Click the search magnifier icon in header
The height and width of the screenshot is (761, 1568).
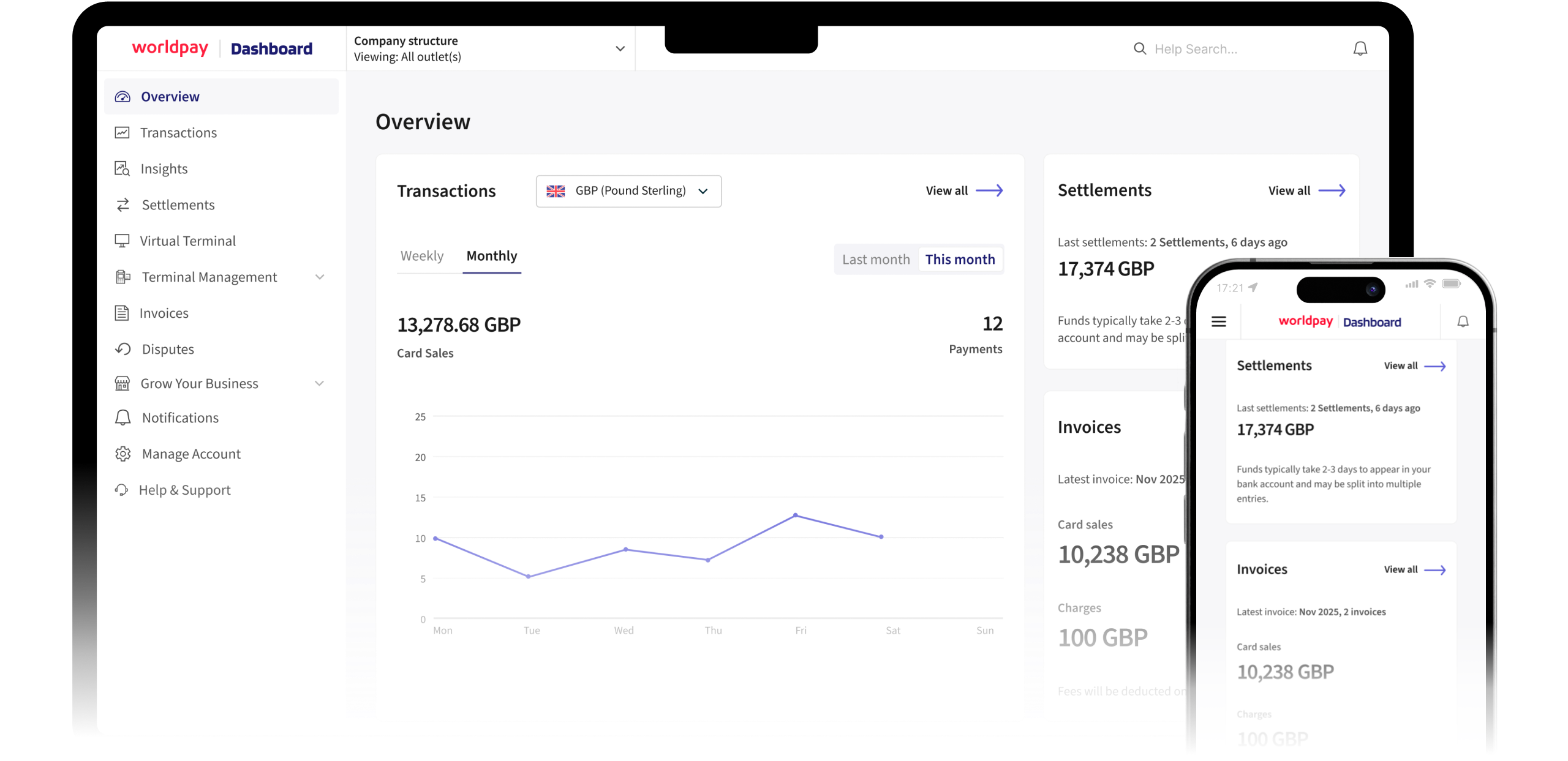pos(1140,48)
